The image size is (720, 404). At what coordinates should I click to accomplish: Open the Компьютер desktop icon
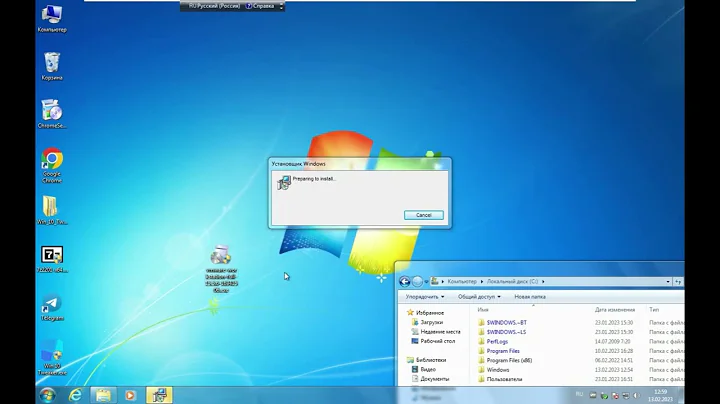pos(52,19)
